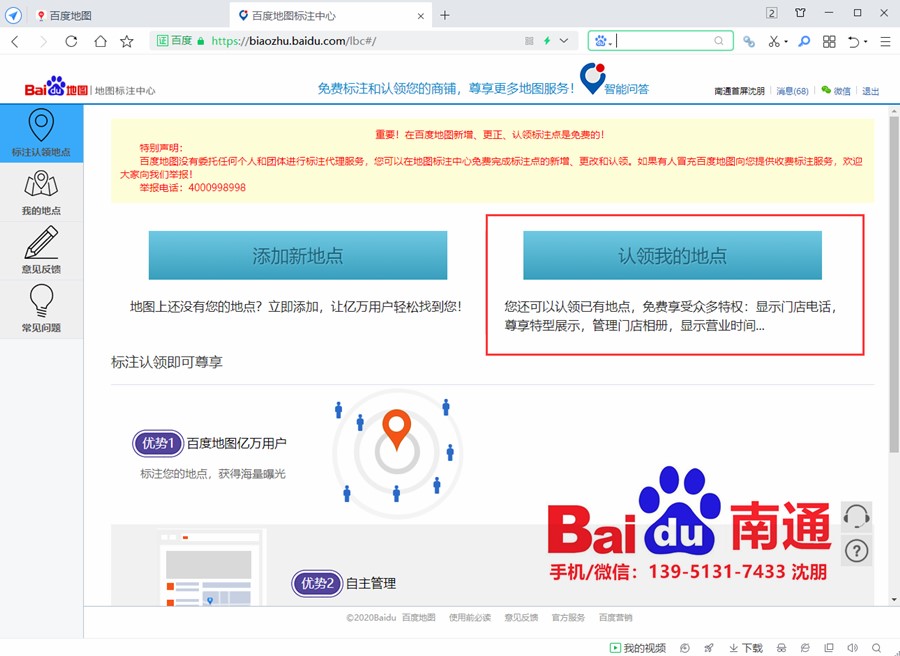
Task: Click the browser back arrow
Action: (15, 41)
